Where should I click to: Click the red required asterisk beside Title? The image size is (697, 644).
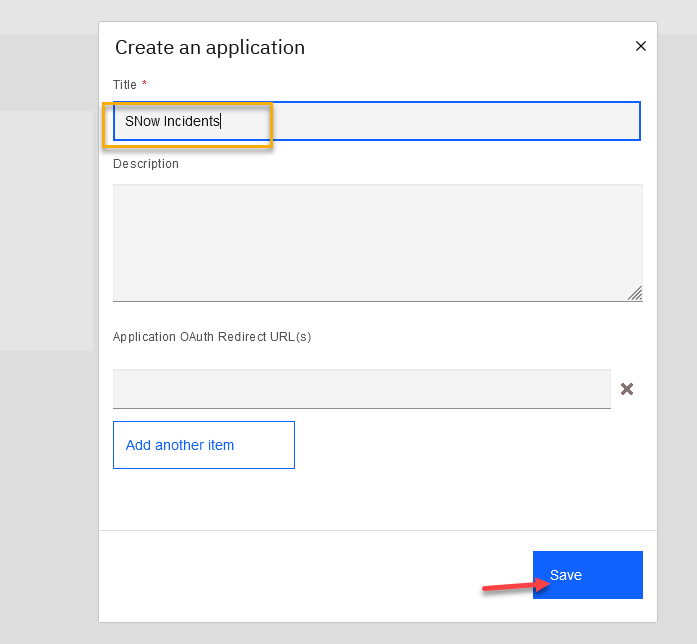tap(144, 85)
